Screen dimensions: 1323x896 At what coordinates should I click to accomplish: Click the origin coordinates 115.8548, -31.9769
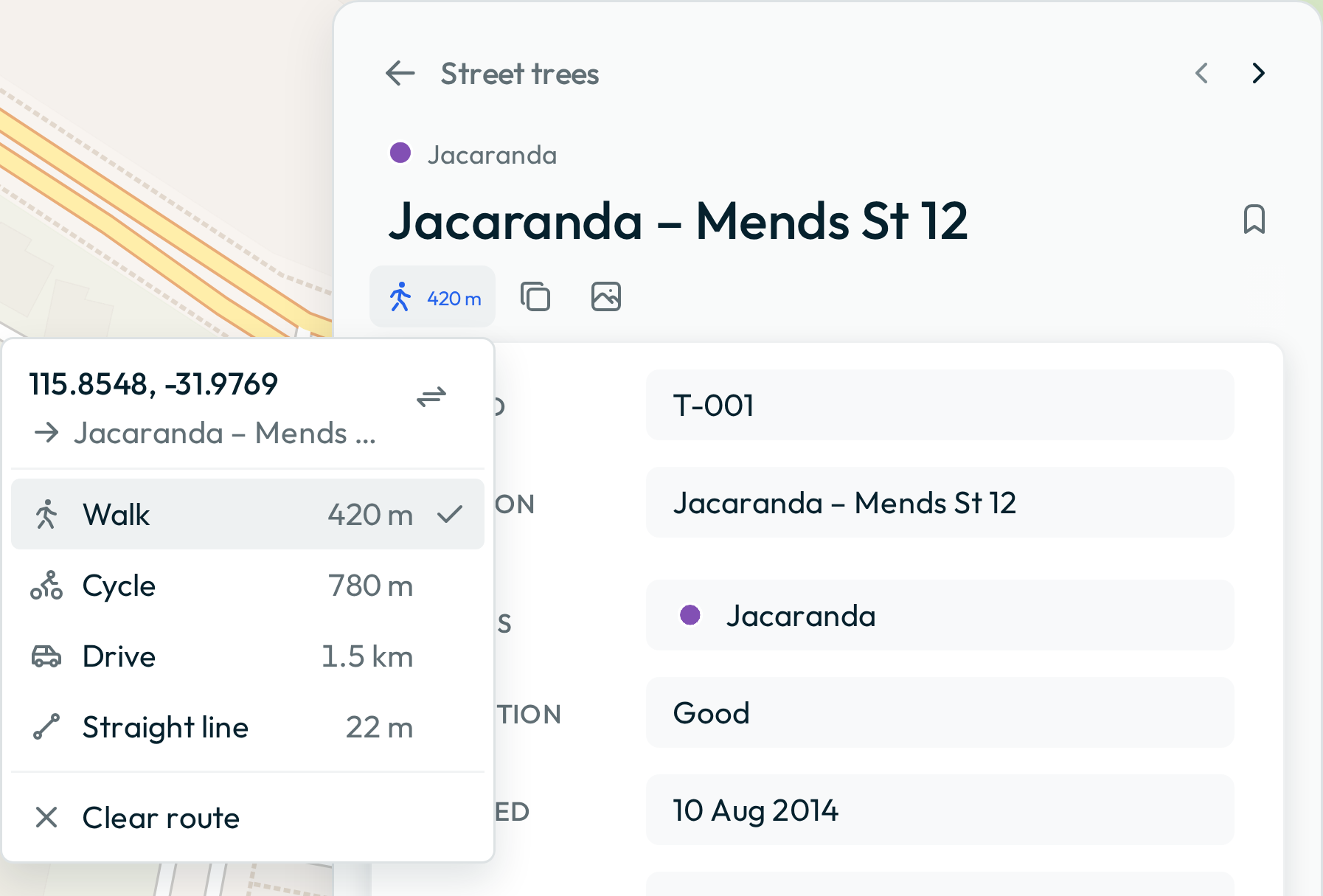pos(153,384)
